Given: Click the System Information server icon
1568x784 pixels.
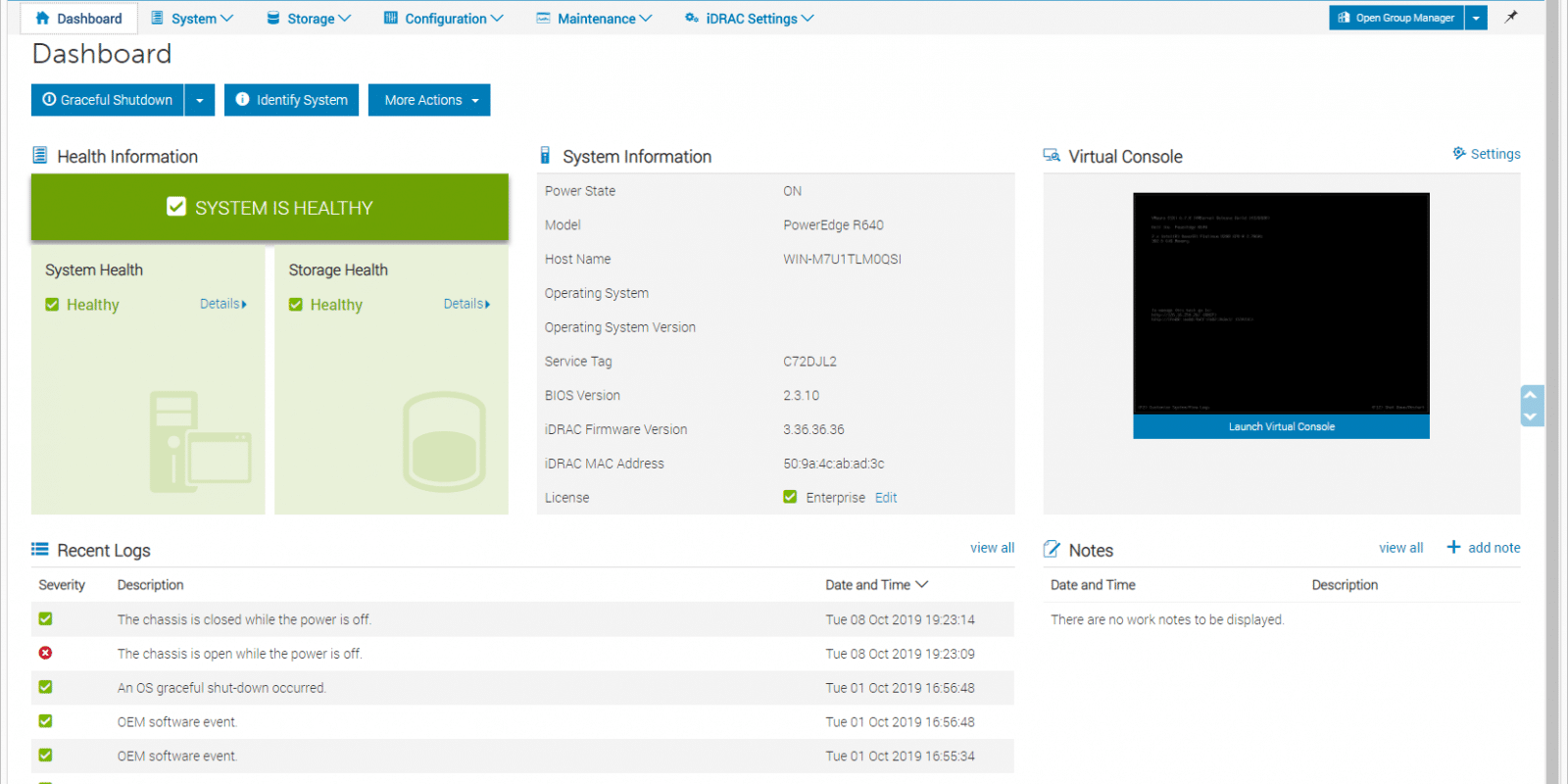Looking at the screenshot, I should 545,155.
